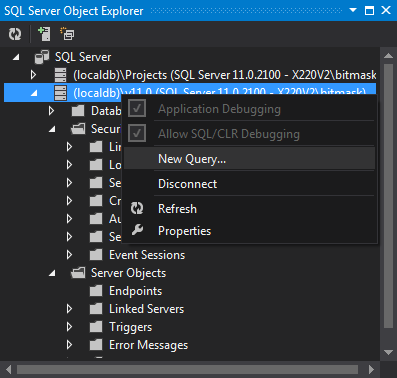Select the Endpoints tree item

coord(135,291)
